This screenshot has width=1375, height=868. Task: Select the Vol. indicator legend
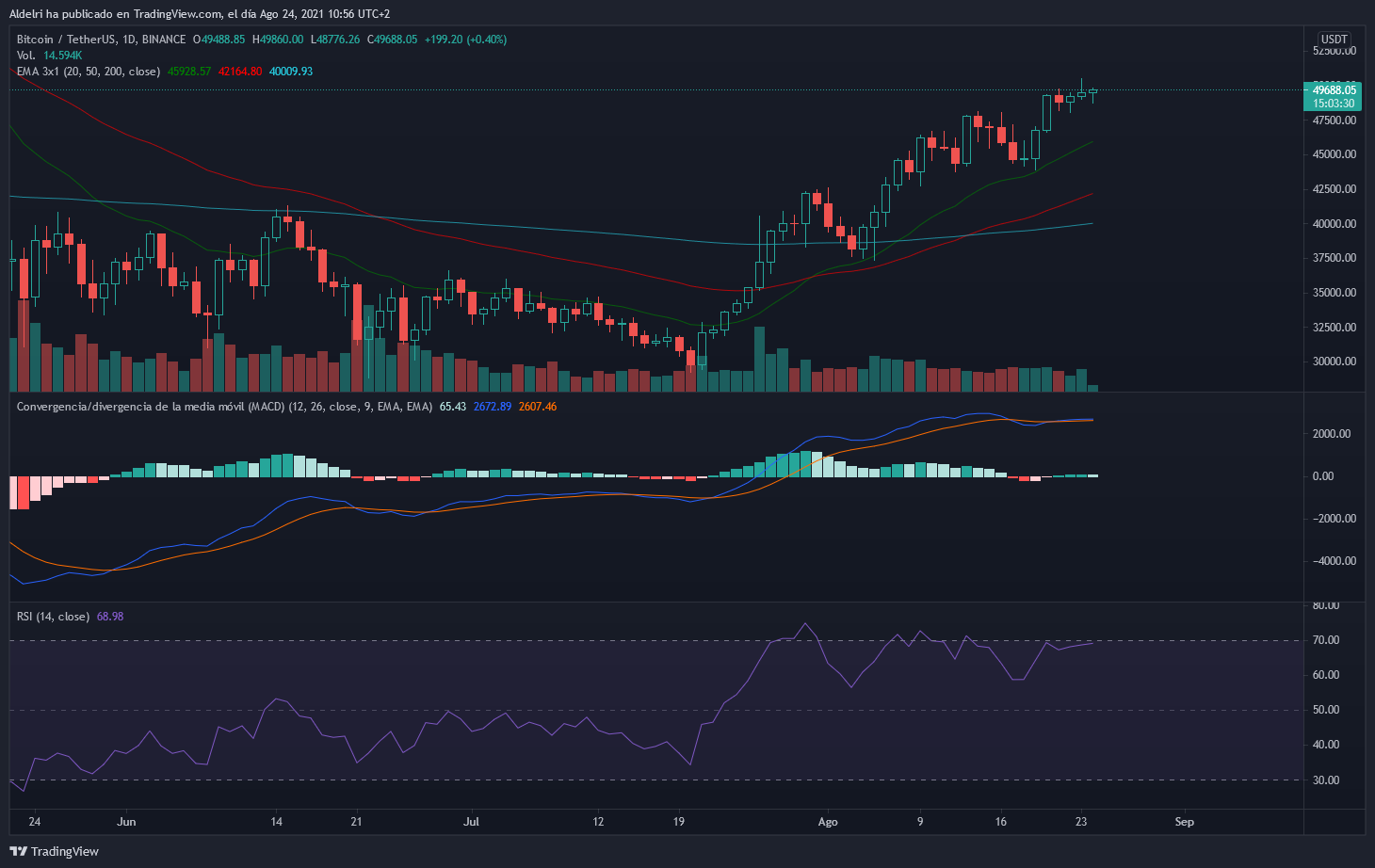[x=26, y=56]
